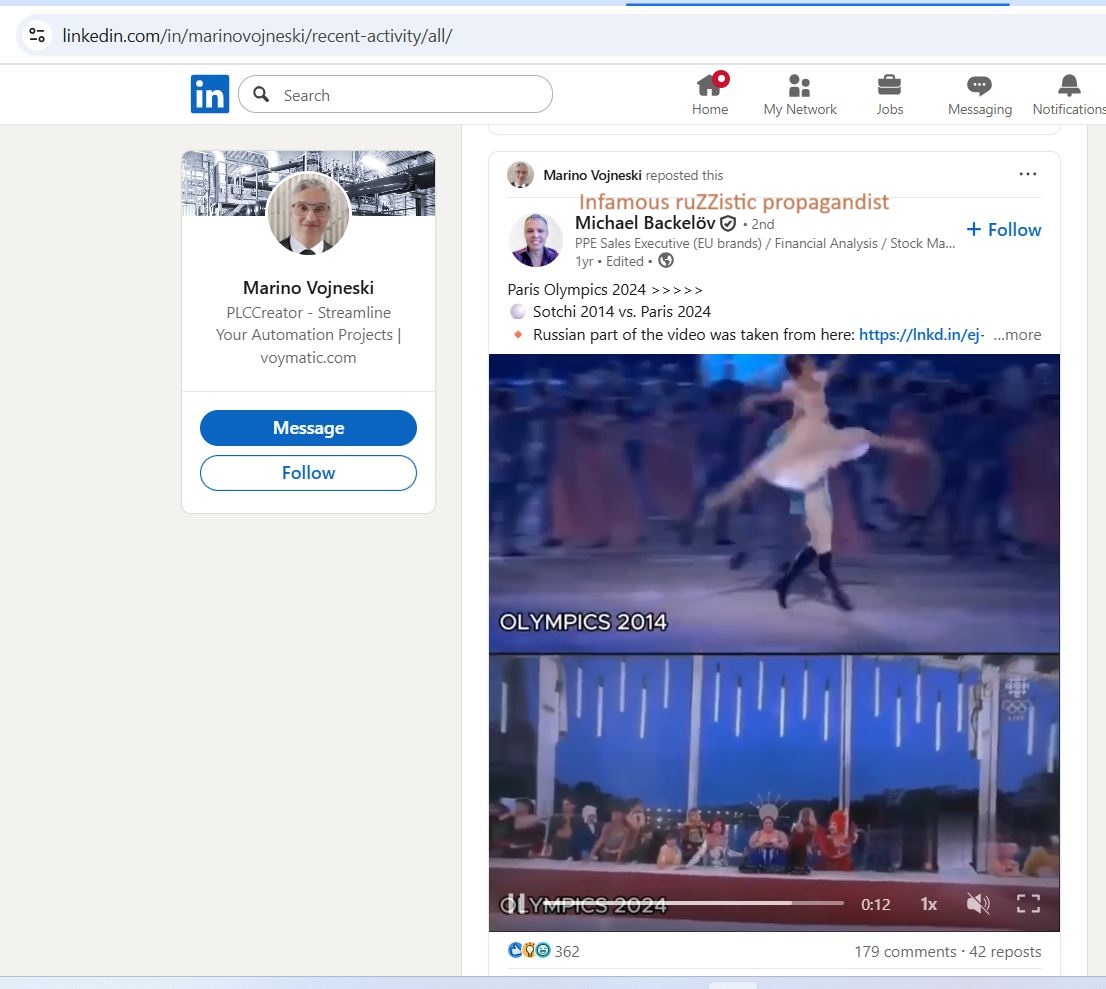Go to Home in the nav bar

(x=710, y=95)
